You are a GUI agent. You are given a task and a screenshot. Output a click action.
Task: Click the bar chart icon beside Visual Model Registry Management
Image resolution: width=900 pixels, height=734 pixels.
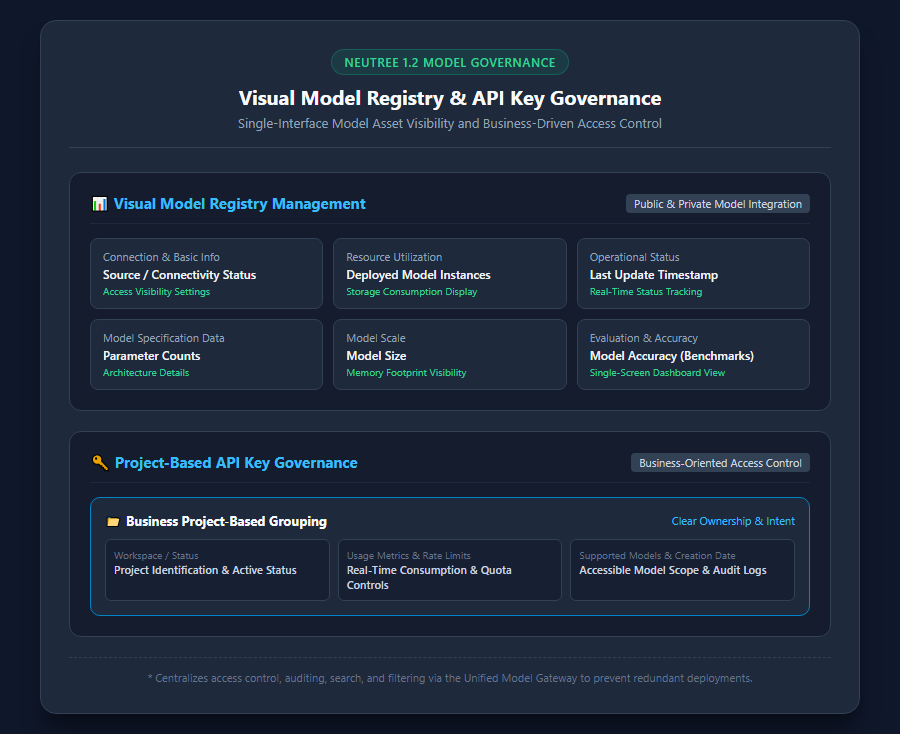[100, 204]
